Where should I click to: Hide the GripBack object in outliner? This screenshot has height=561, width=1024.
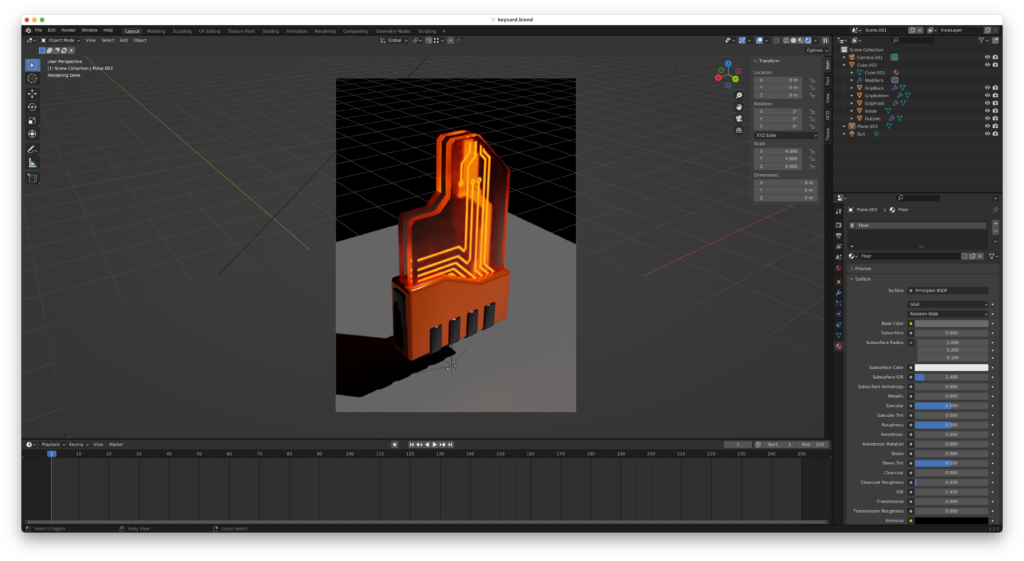[987, 88]
